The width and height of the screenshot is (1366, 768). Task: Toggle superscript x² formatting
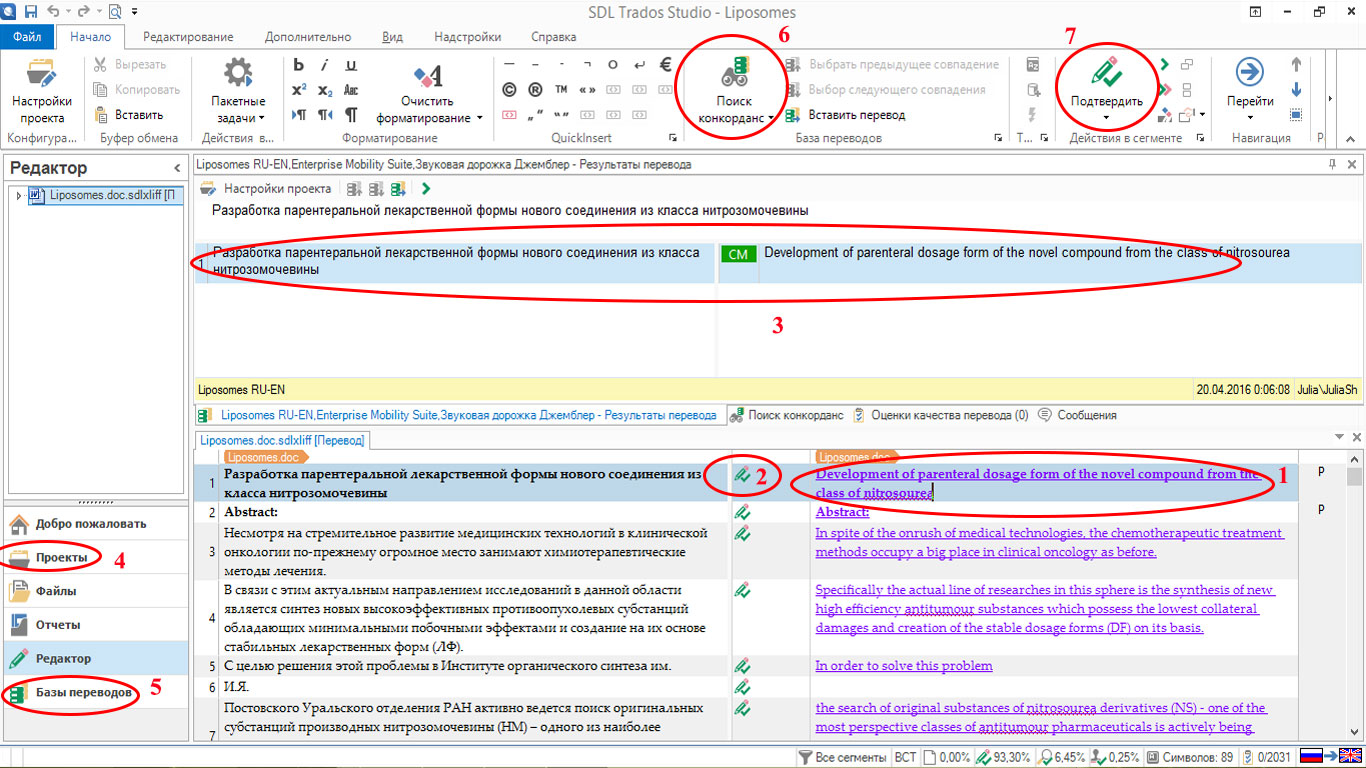[x=299, y=90]
